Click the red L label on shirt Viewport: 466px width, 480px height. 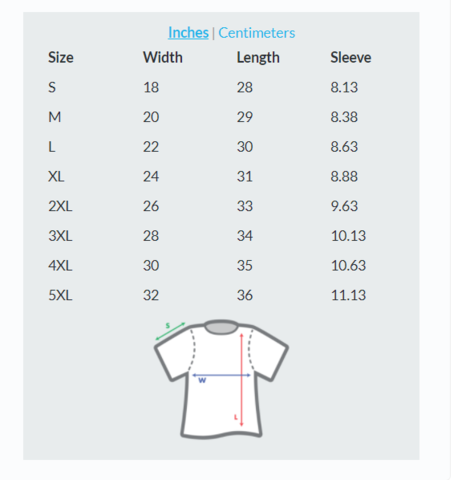click(236, 417)
